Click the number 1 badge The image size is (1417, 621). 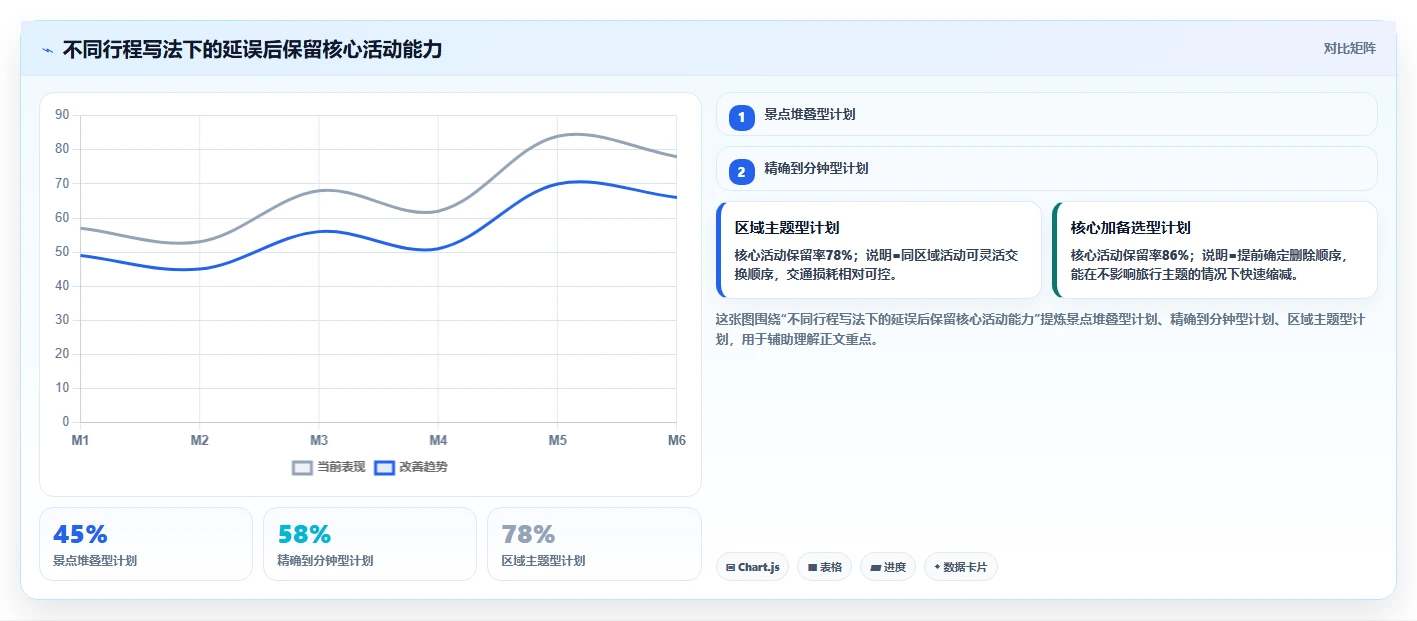pyautogui.click(x=741, y=118)
